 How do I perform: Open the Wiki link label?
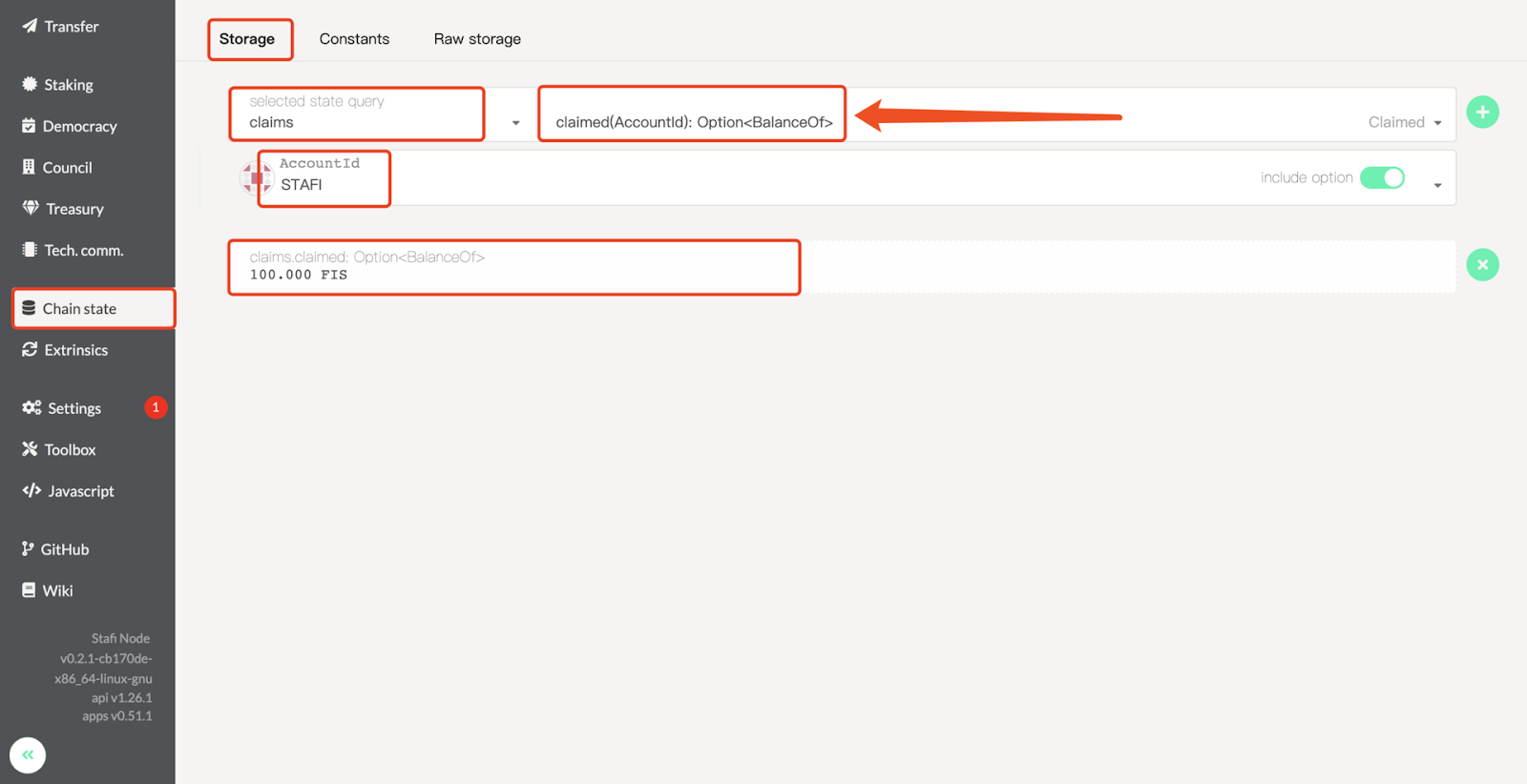[58, 591]
